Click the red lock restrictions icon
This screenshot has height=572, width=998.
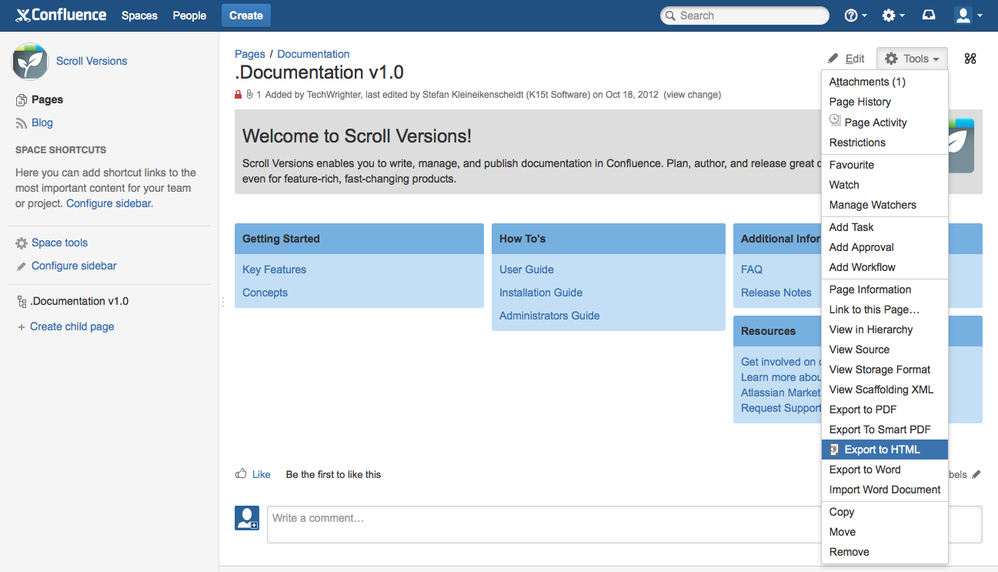tap(238, 95)
